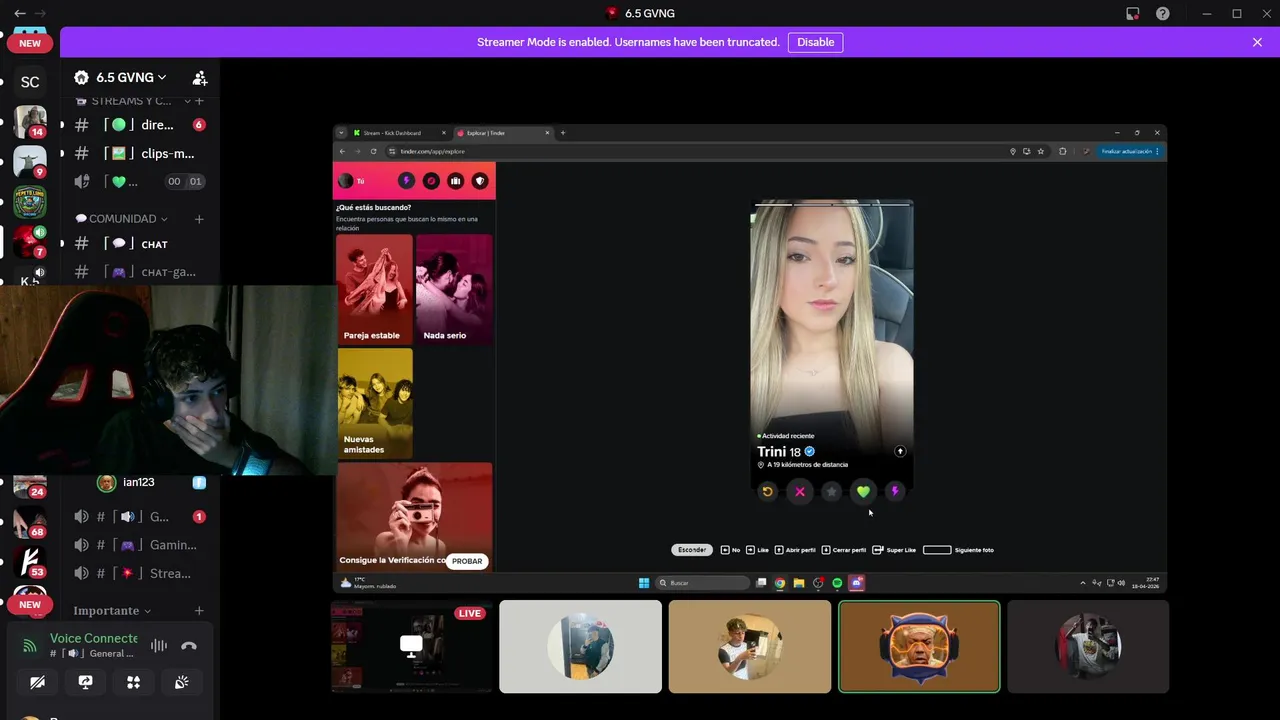Viewport: 1280px width, 720px height.
Task: Disconnect from voice with hang-up icon
Action: point(189,646)
